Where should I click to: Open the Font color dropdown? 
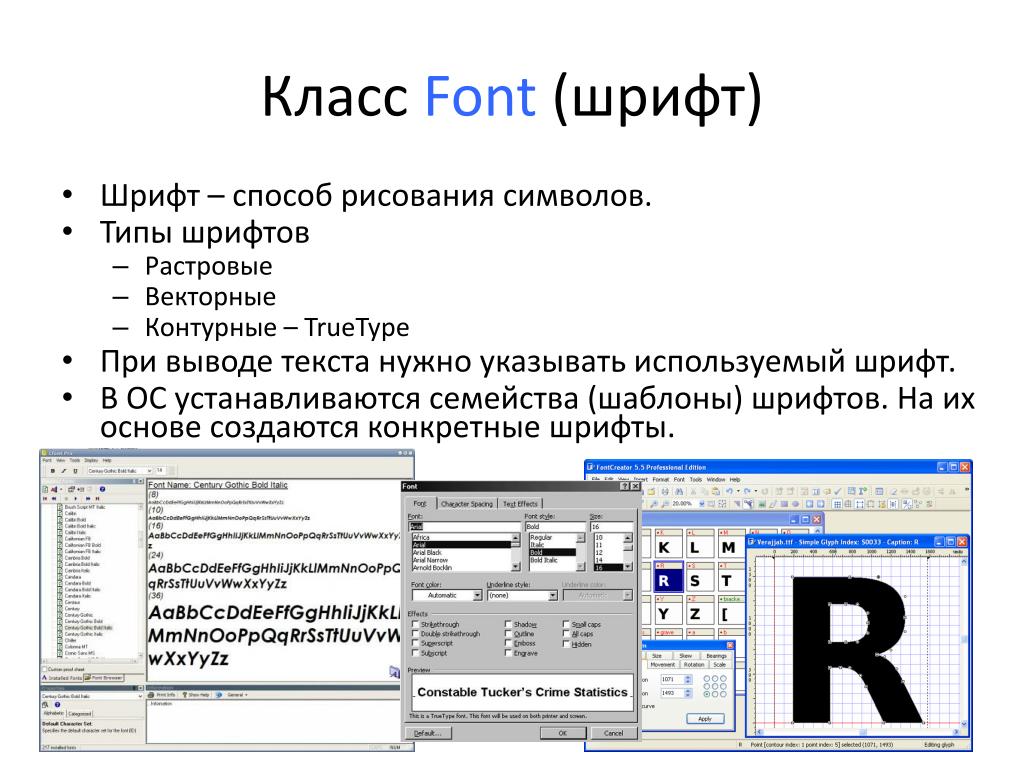tap(477, 596)
